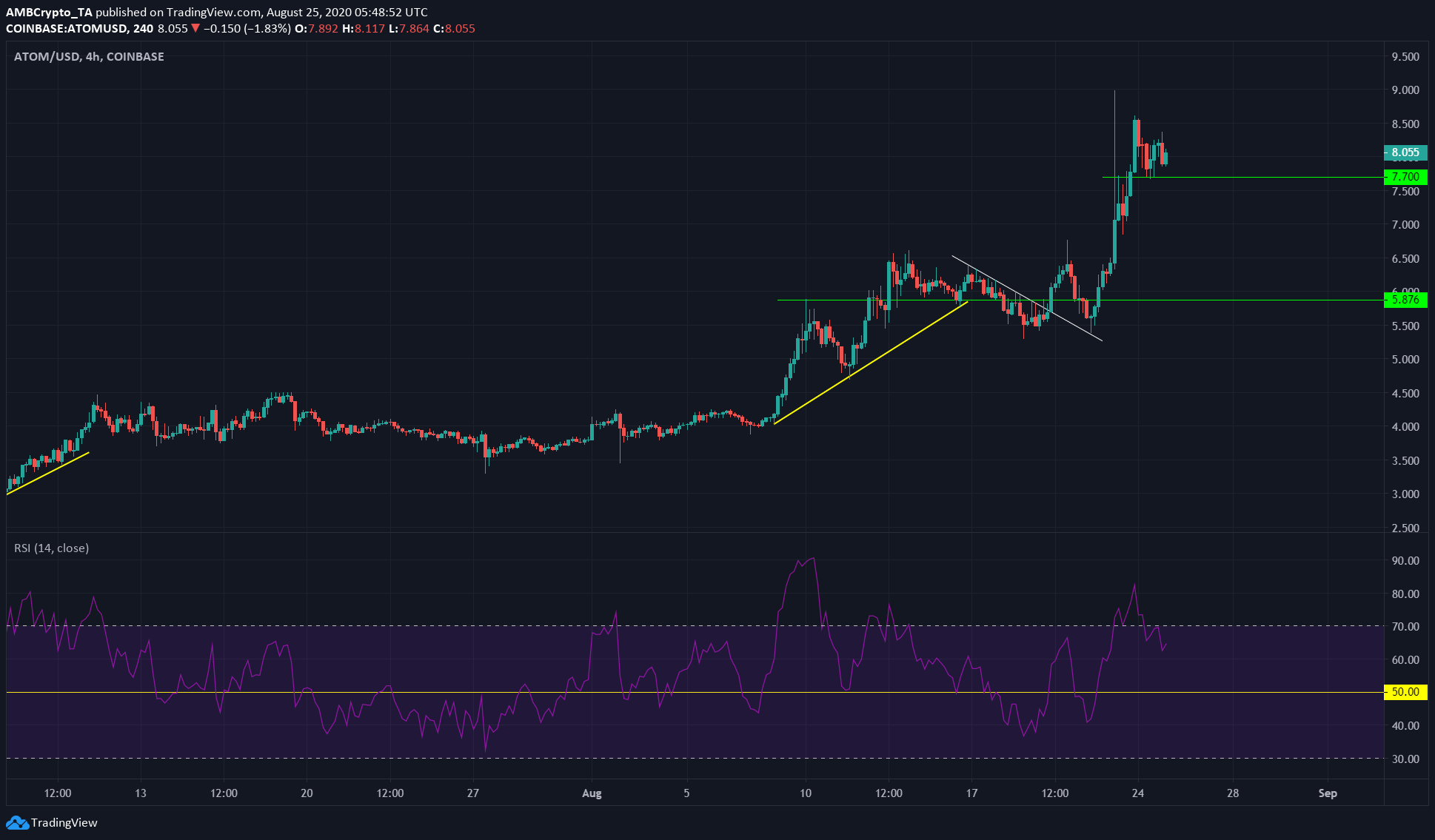The height and width of the screenshot is (840, 1435).
Task: Click the 17 date label on time axis
Action: [x=971, y=793]
